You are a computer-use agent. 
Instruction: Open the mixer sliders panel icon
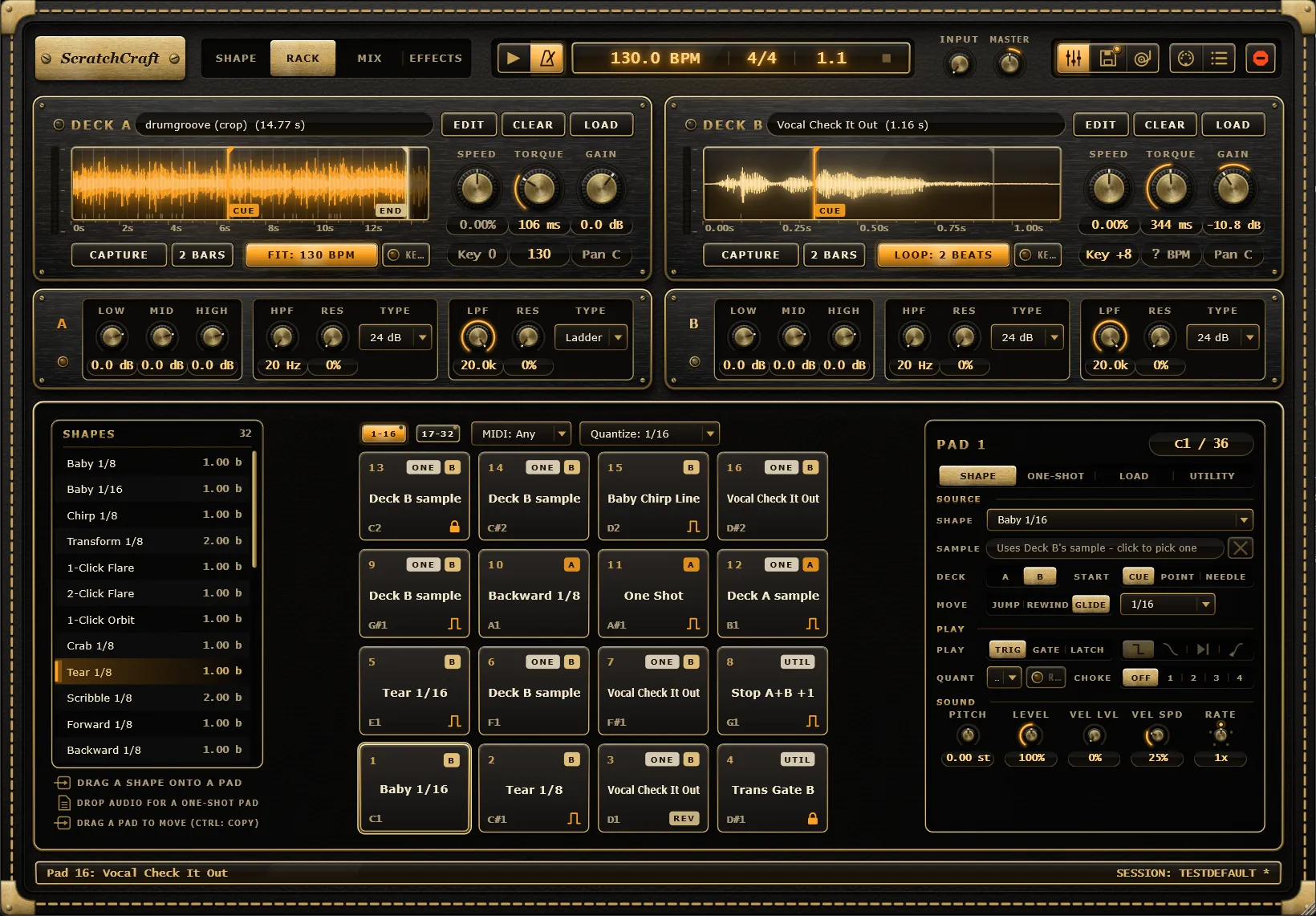click(1074, 58)
